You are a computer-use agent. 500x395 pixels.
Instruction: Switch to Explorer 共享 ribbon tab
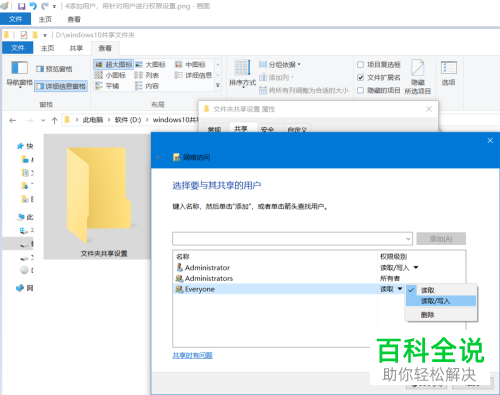point(76,48)
